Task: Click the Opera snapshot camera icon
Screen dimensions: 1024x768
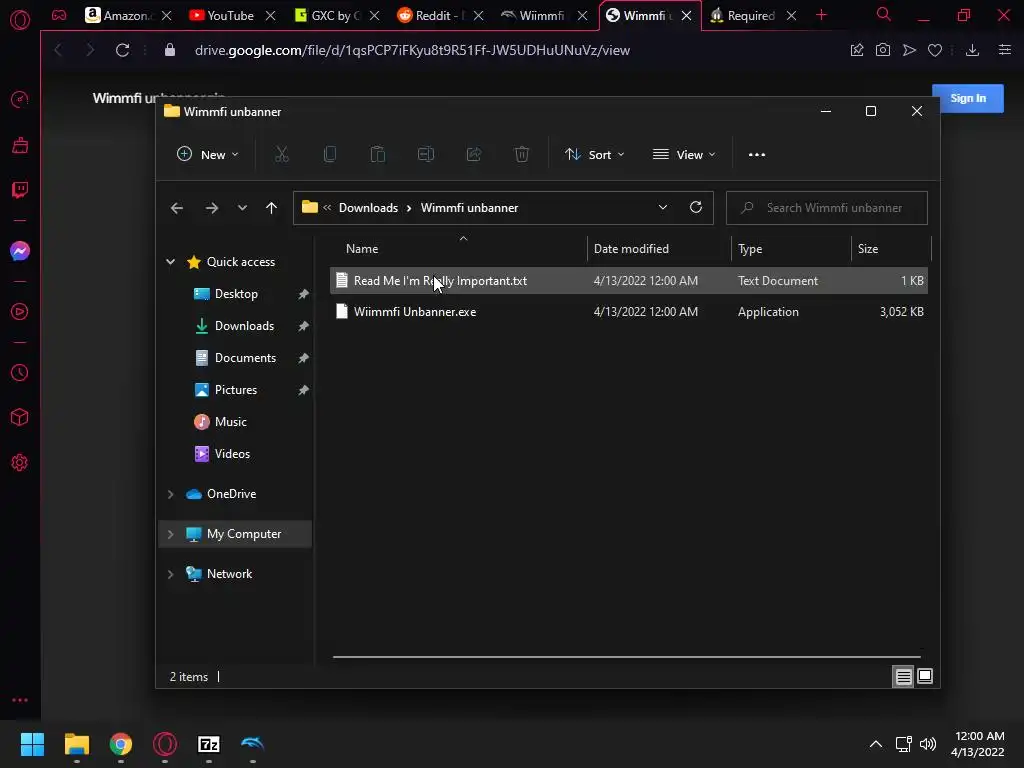Action: pos(882,50)
